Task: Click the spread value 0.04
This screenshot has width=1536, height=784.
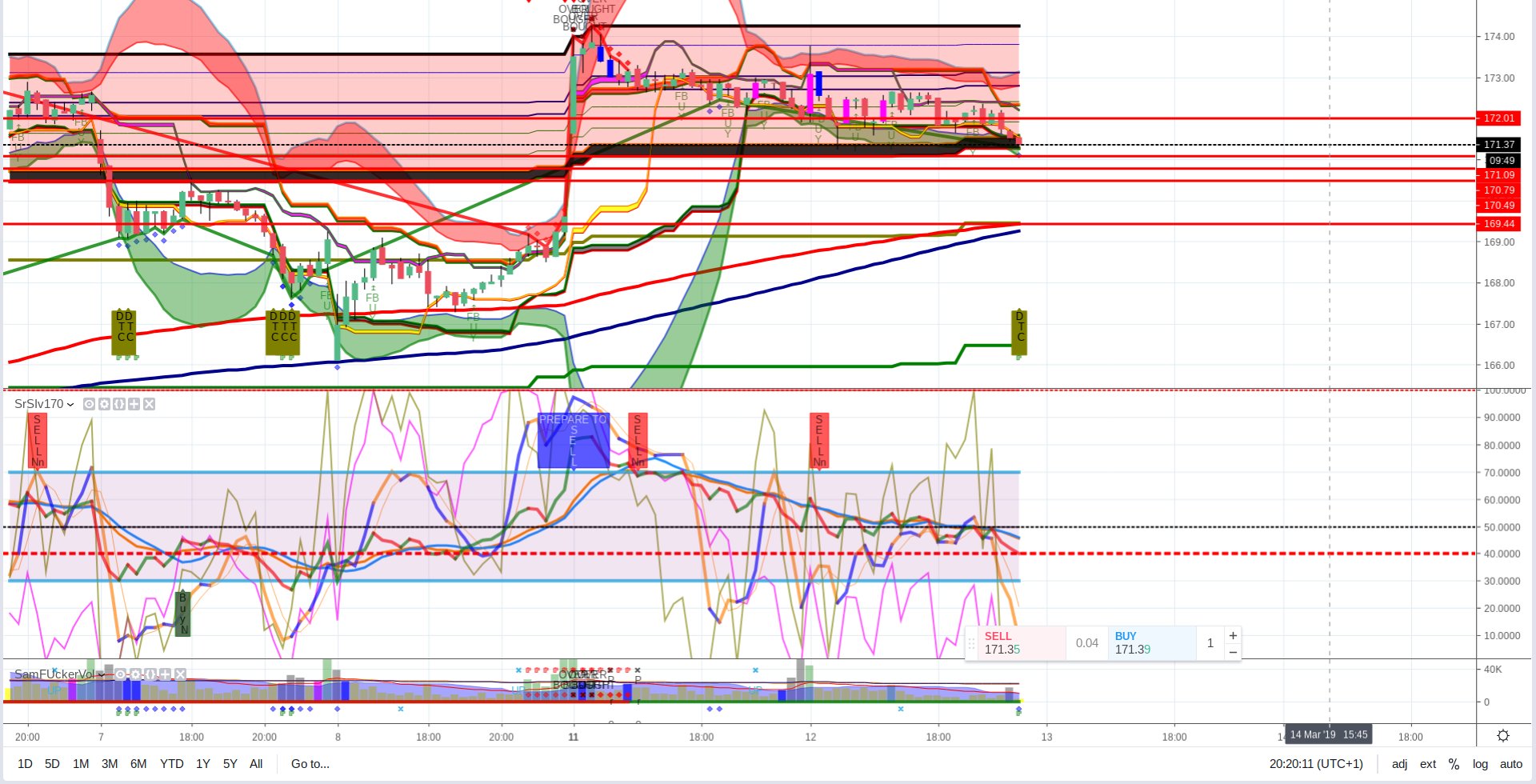Action: click(x=1087, y=643)
